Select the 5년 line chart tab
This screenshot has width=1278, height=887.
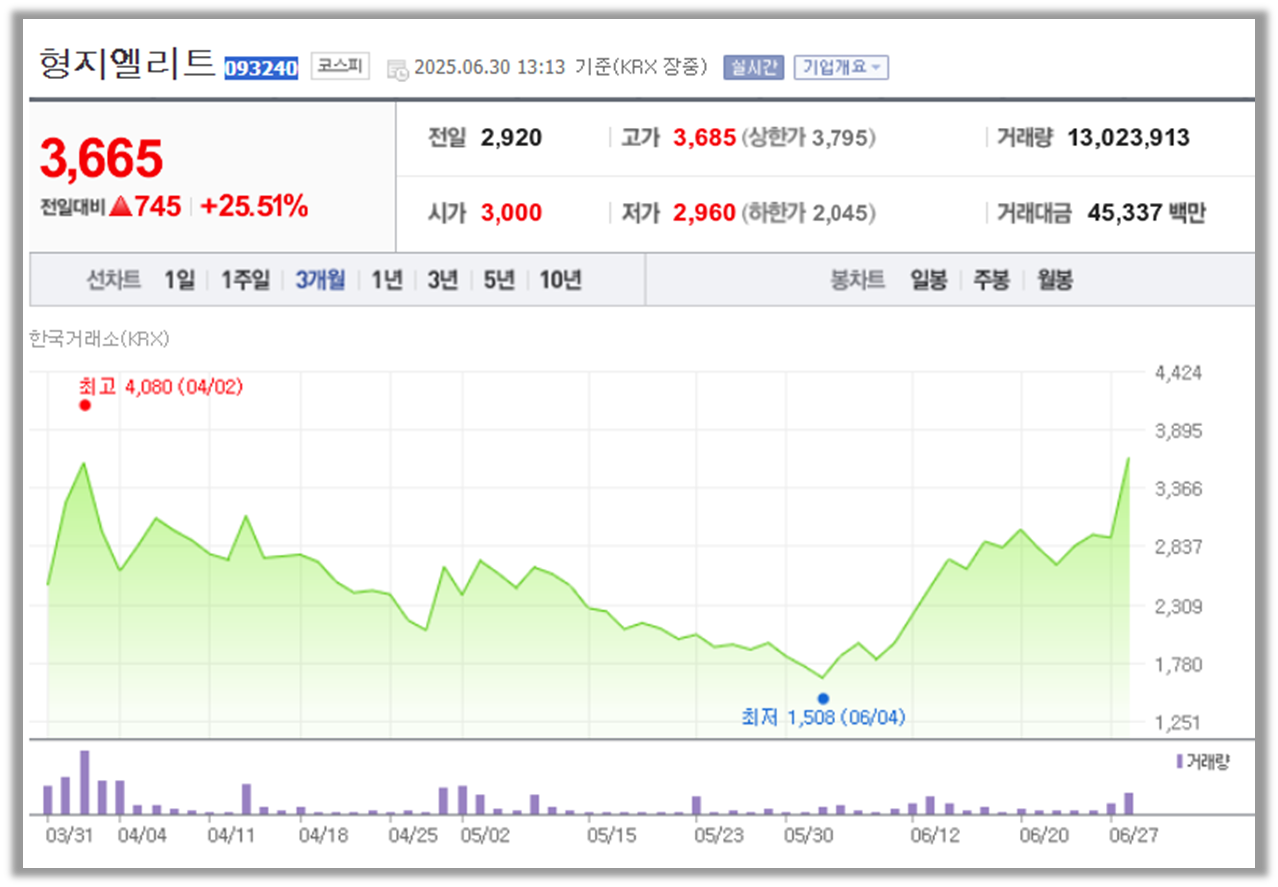(x=498, y=281)
